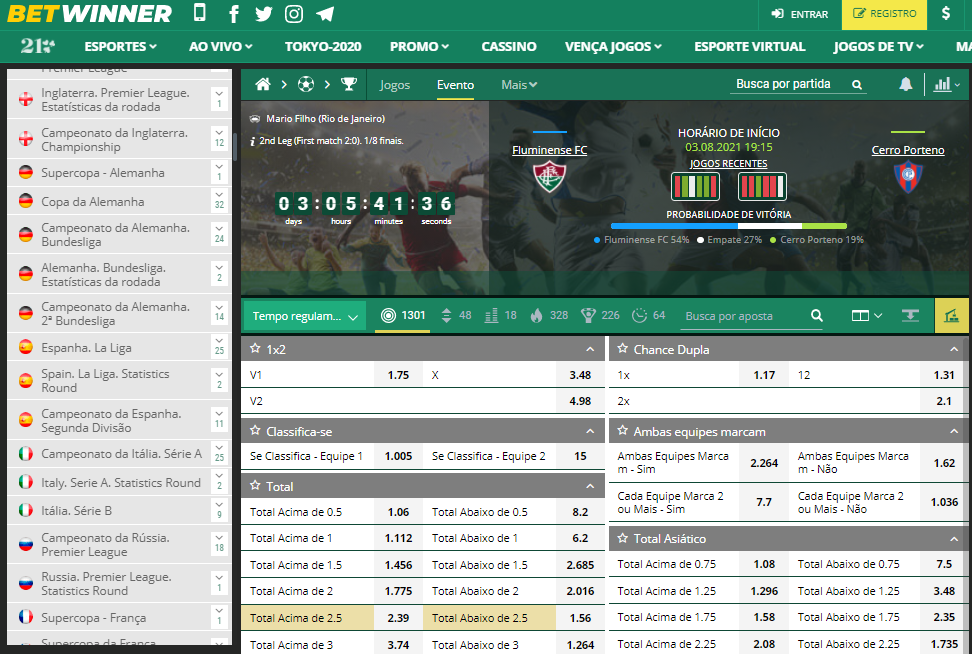
Task: Open the column layout dropdown
Action: tap(867, 316)
